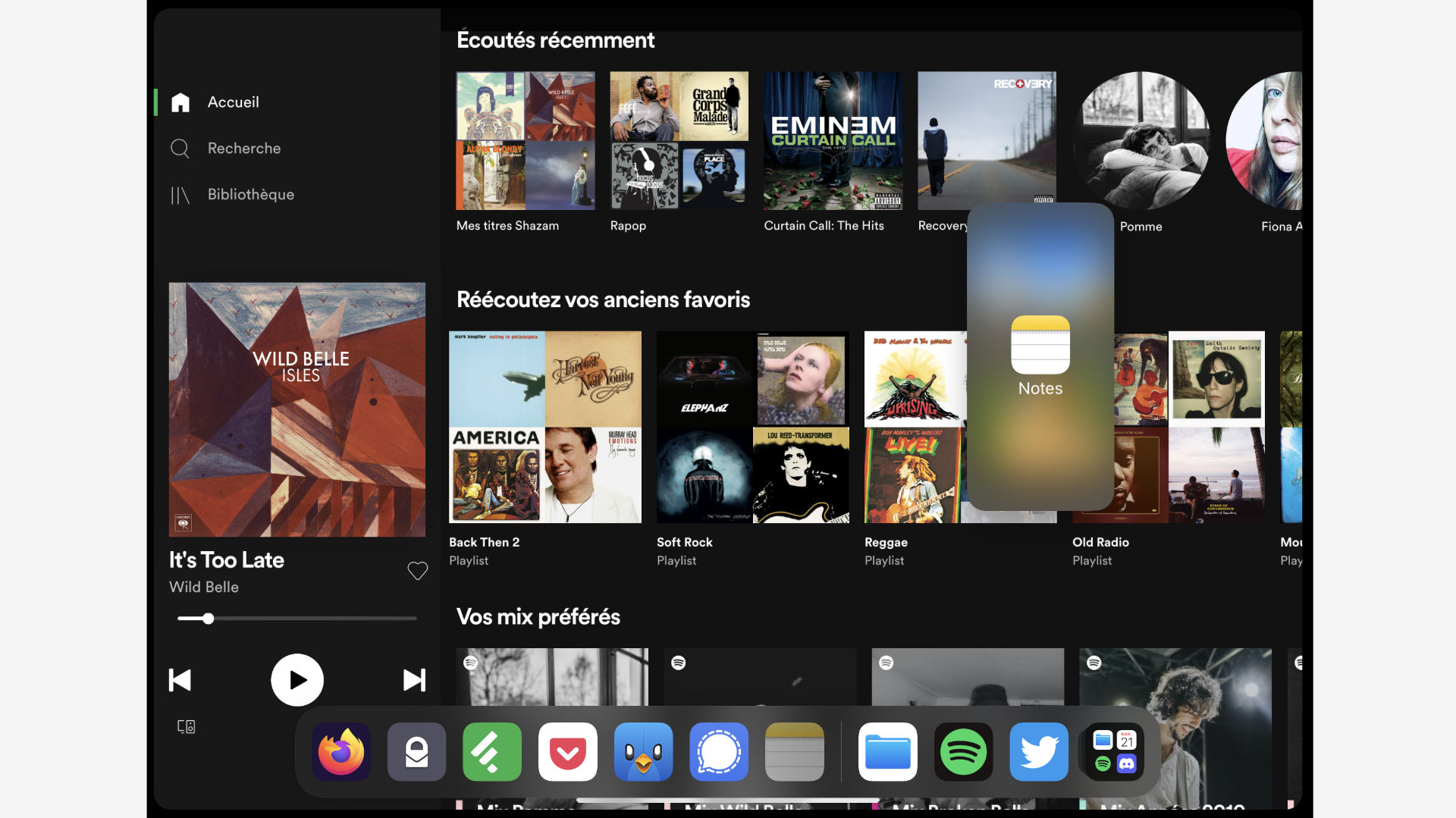
Task: Click the Spotify icon in dock
Action: coord(963,752)
